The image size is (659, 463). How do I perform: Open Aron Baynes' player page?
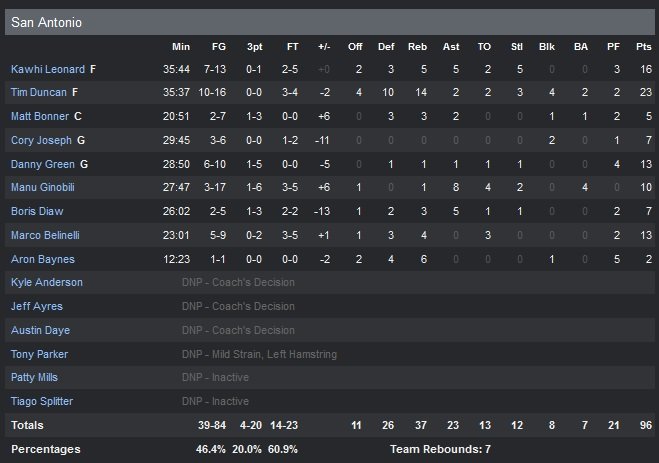pyautogui.click(x=41, y=259)
